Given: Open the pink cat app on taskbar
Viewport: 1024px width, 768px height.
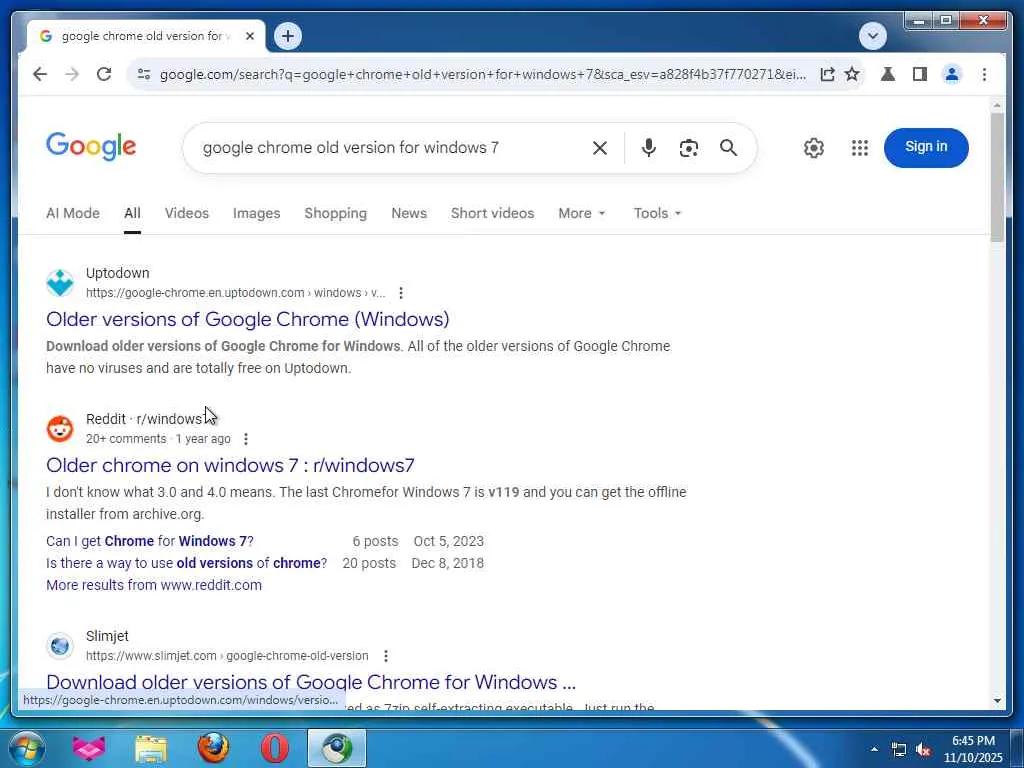Looking at the screenshot, I should [89, 748].
